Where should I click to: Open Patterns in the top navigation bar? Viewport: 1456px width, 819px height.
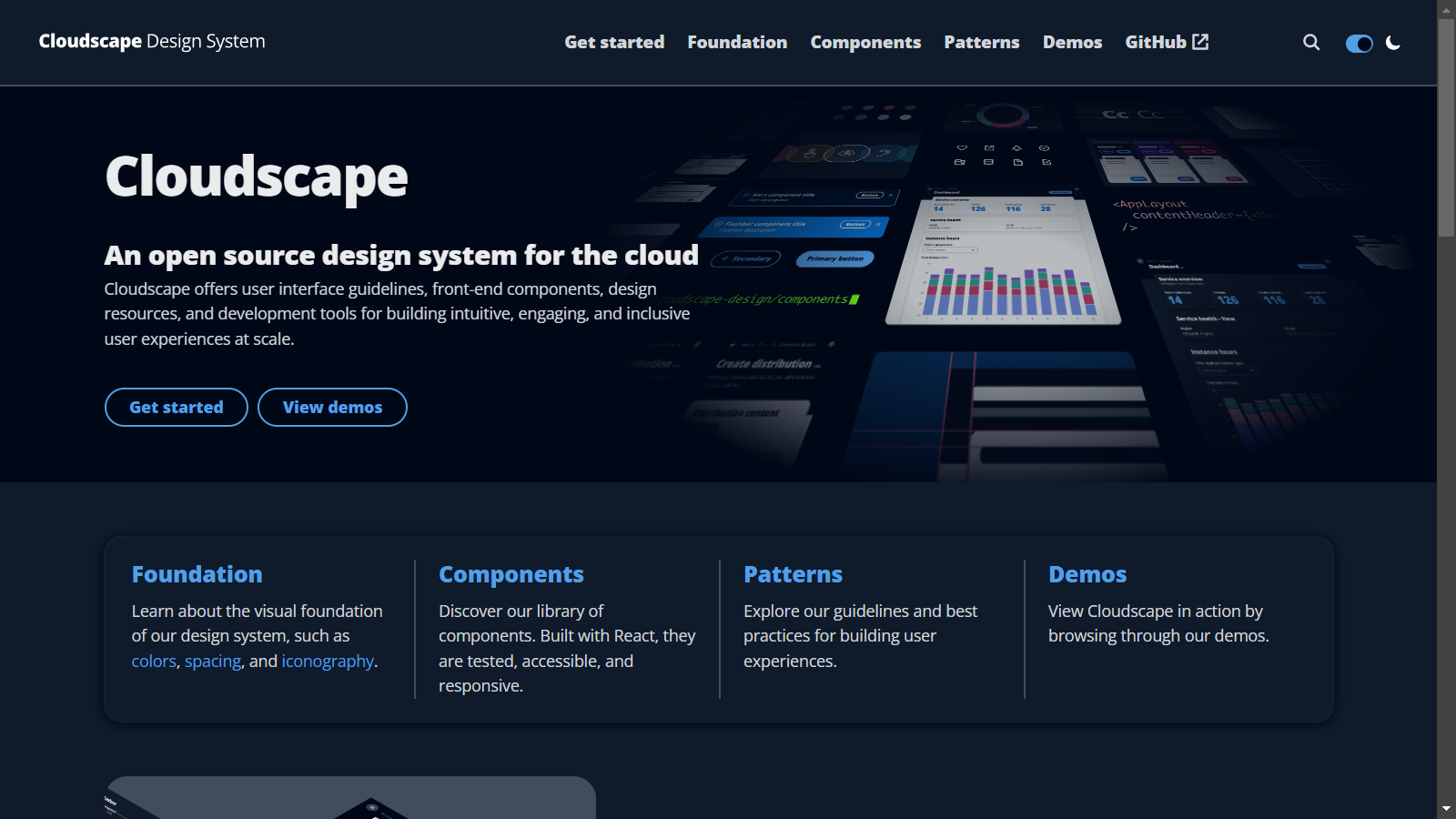point(981,42)
